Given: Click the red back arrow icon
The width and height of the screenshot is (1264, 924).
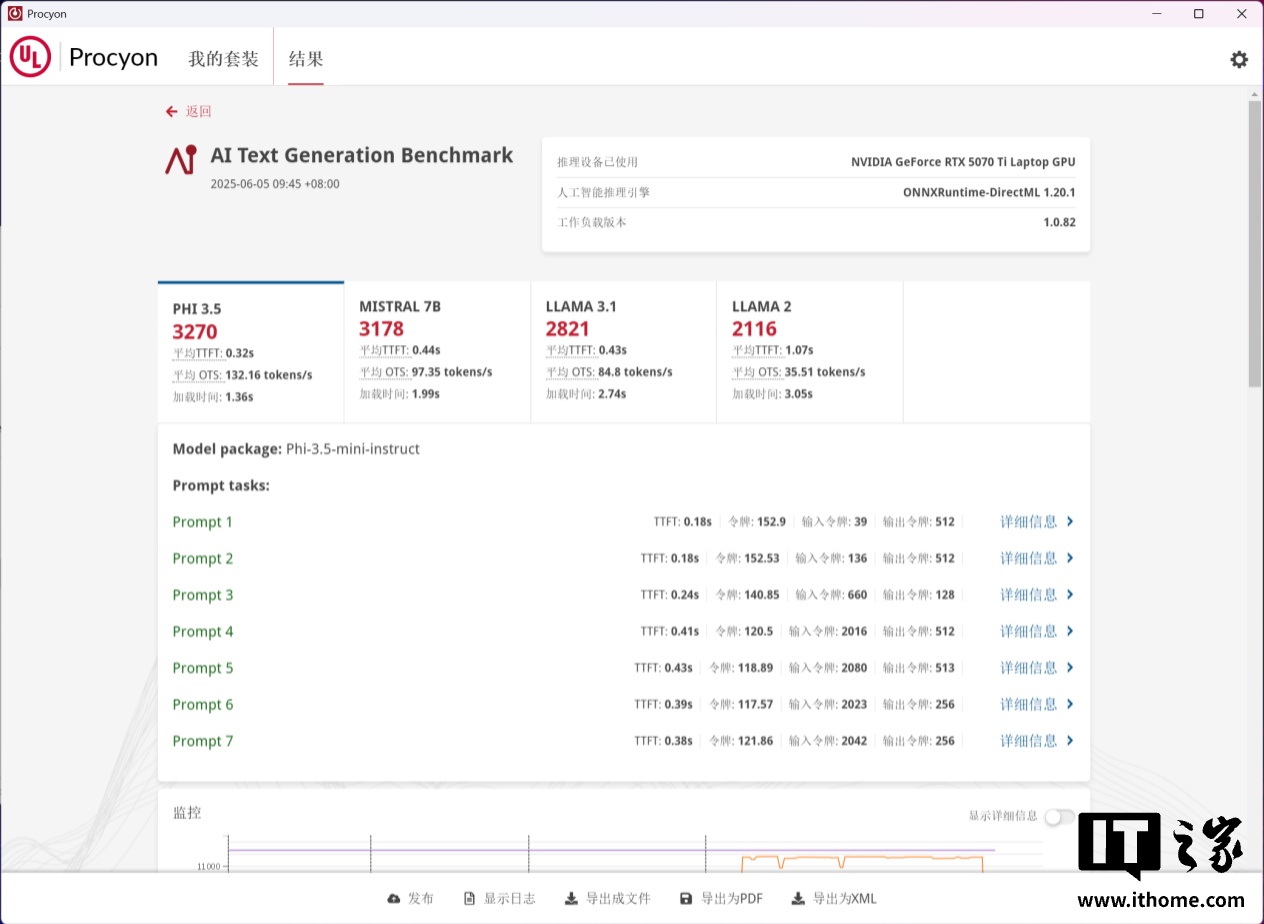Looking at the screenshot, I should tap(172, 112).
